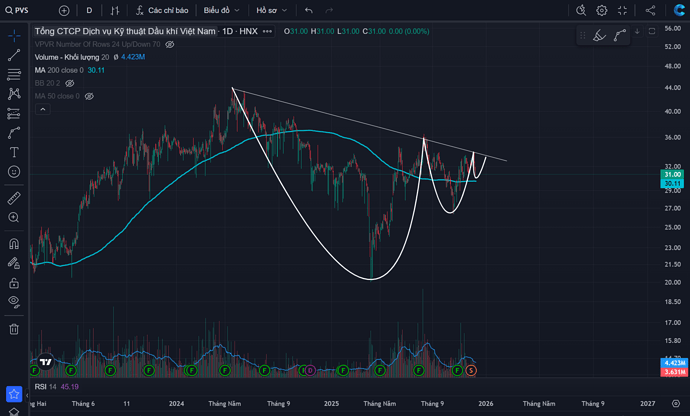Remove drawings with the trash icon
Image resolution: width=690 pixels, height=416 pixels.
[x=14, y=329]
